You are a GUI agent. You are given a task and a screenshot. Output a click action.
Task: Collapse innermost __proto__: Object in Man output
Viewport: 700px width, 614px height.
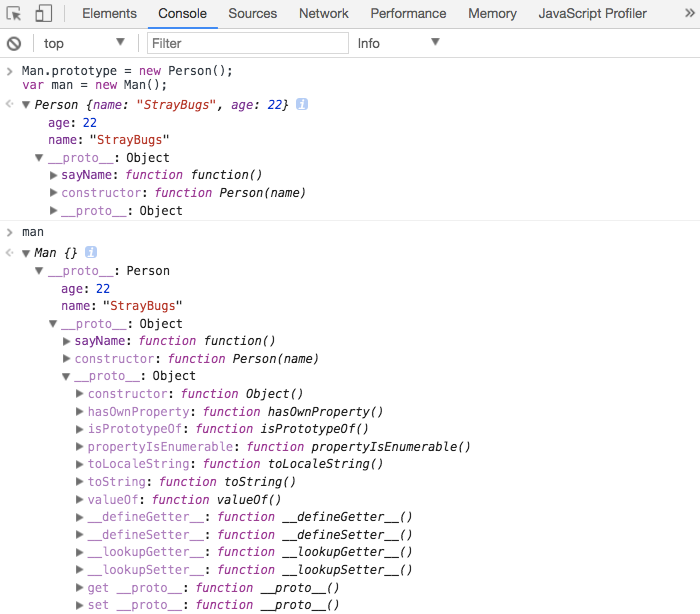pos(66,376)
